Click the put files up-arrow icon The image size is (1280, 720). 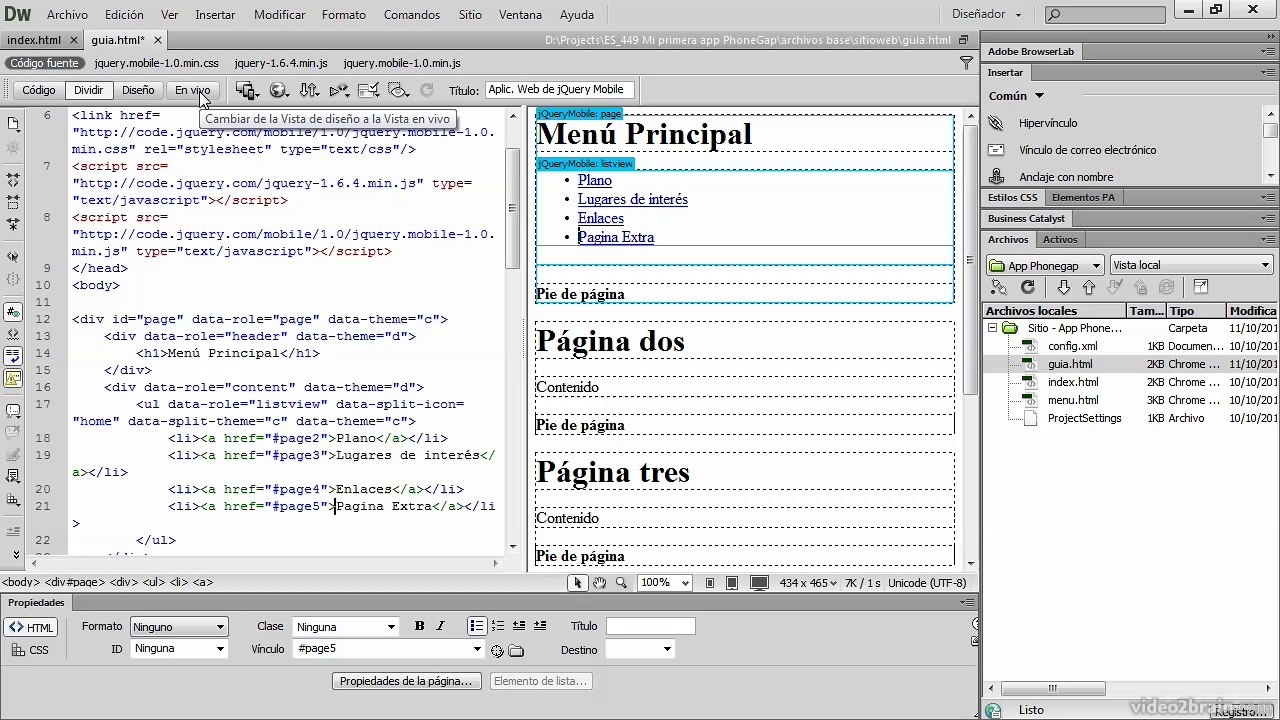1089,287
